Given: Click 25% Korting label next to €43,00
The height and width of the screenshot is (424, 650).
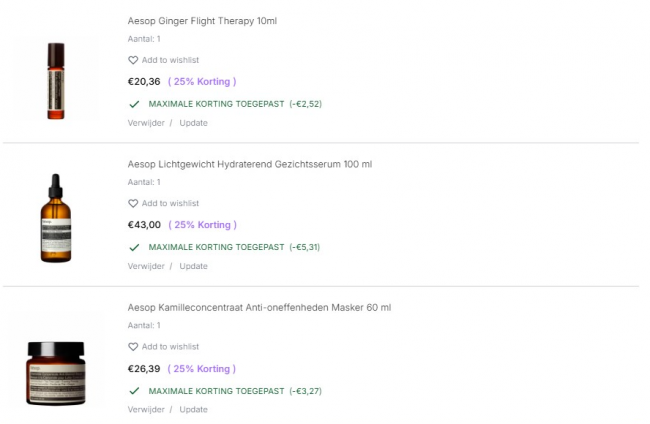Looking at the screenshot, I should [x=203, y=225].
